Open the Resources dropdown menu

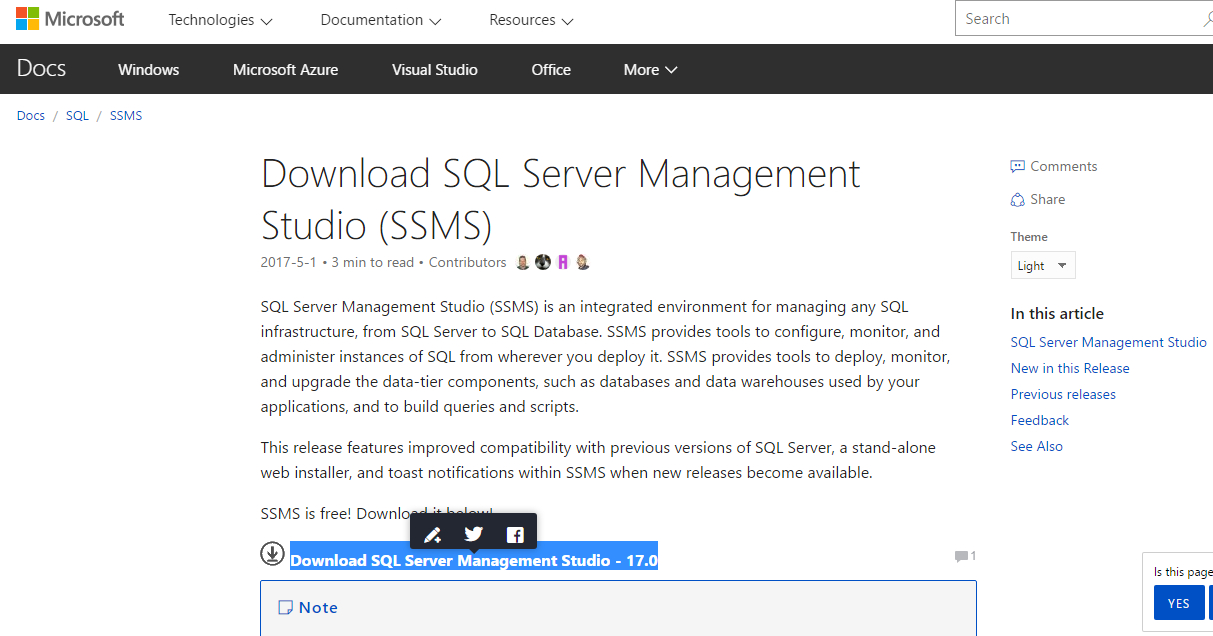531,20
